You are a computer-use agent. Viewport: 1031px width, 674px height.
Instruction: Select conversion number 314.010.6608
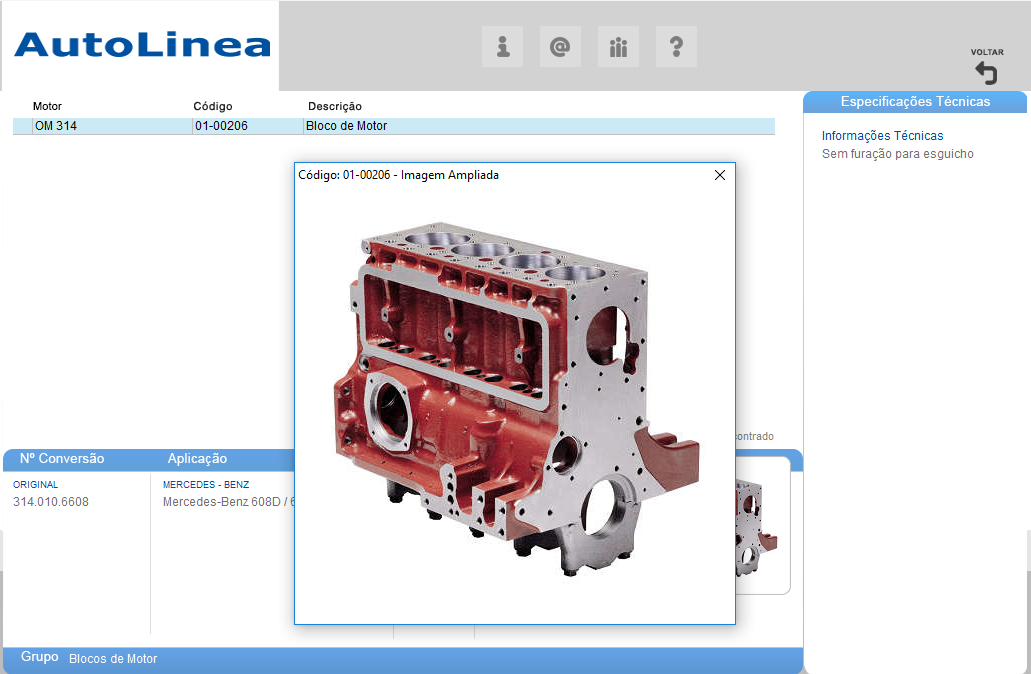pos(51,502)
